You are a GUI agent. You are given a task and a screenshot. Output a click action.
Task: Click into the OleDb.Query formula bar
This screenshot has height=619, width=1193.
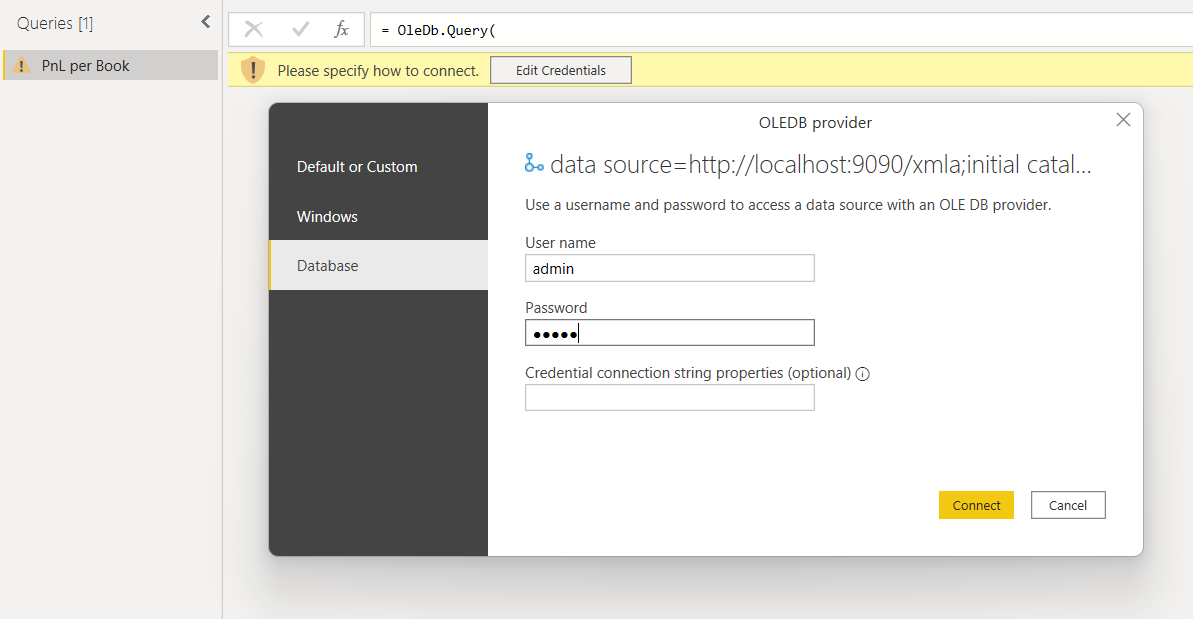(780, 30)
